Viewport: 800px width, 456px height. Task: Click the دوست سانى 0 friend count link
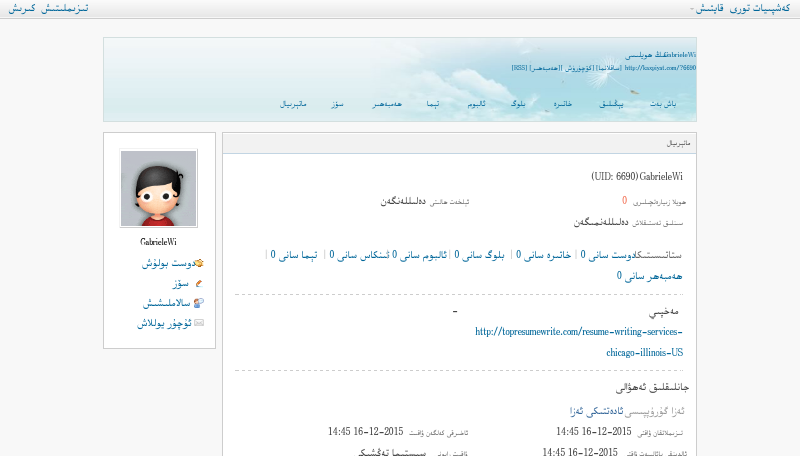tap(609, 255)
